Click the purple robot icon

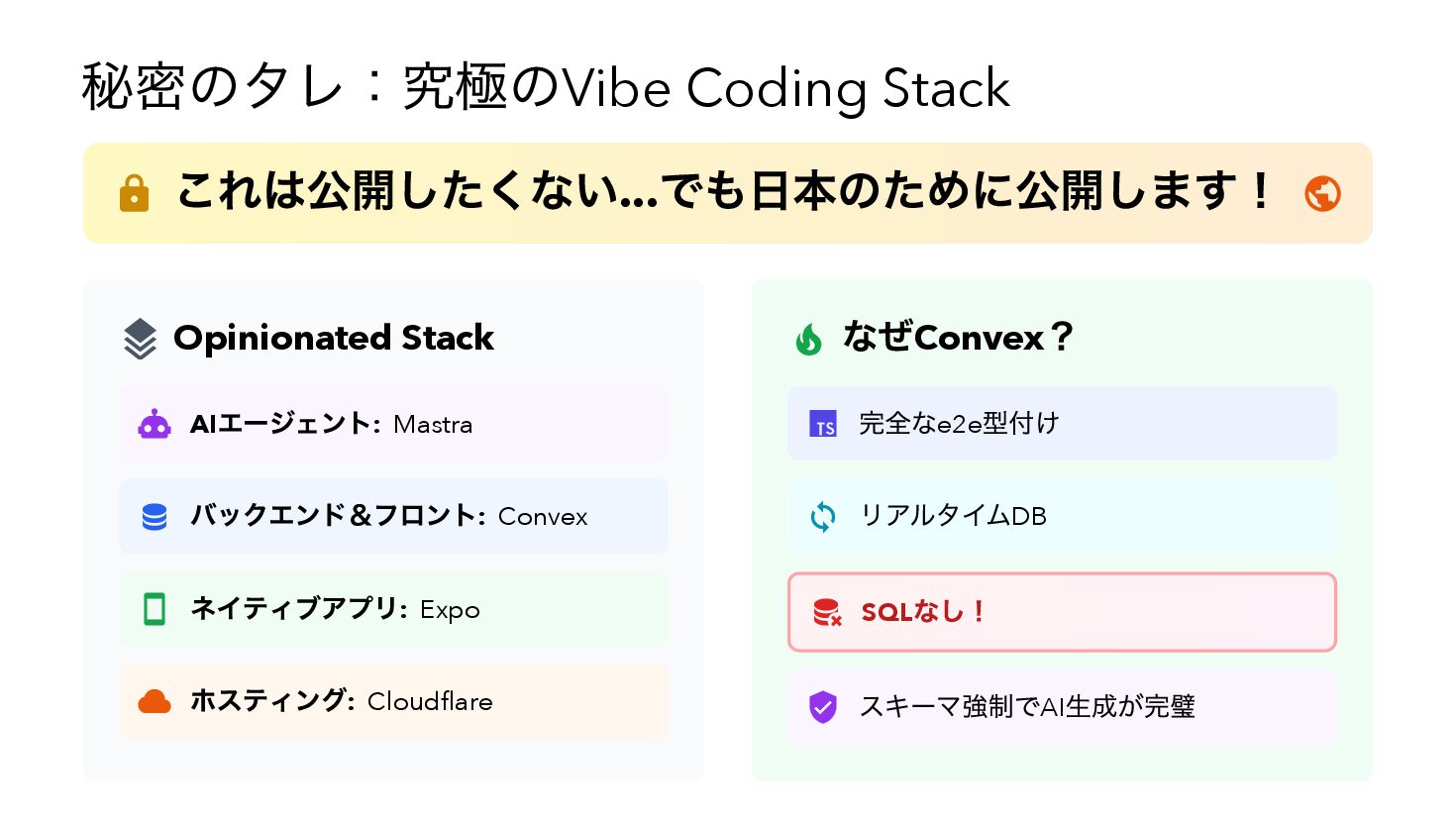[x=155, y=425]
